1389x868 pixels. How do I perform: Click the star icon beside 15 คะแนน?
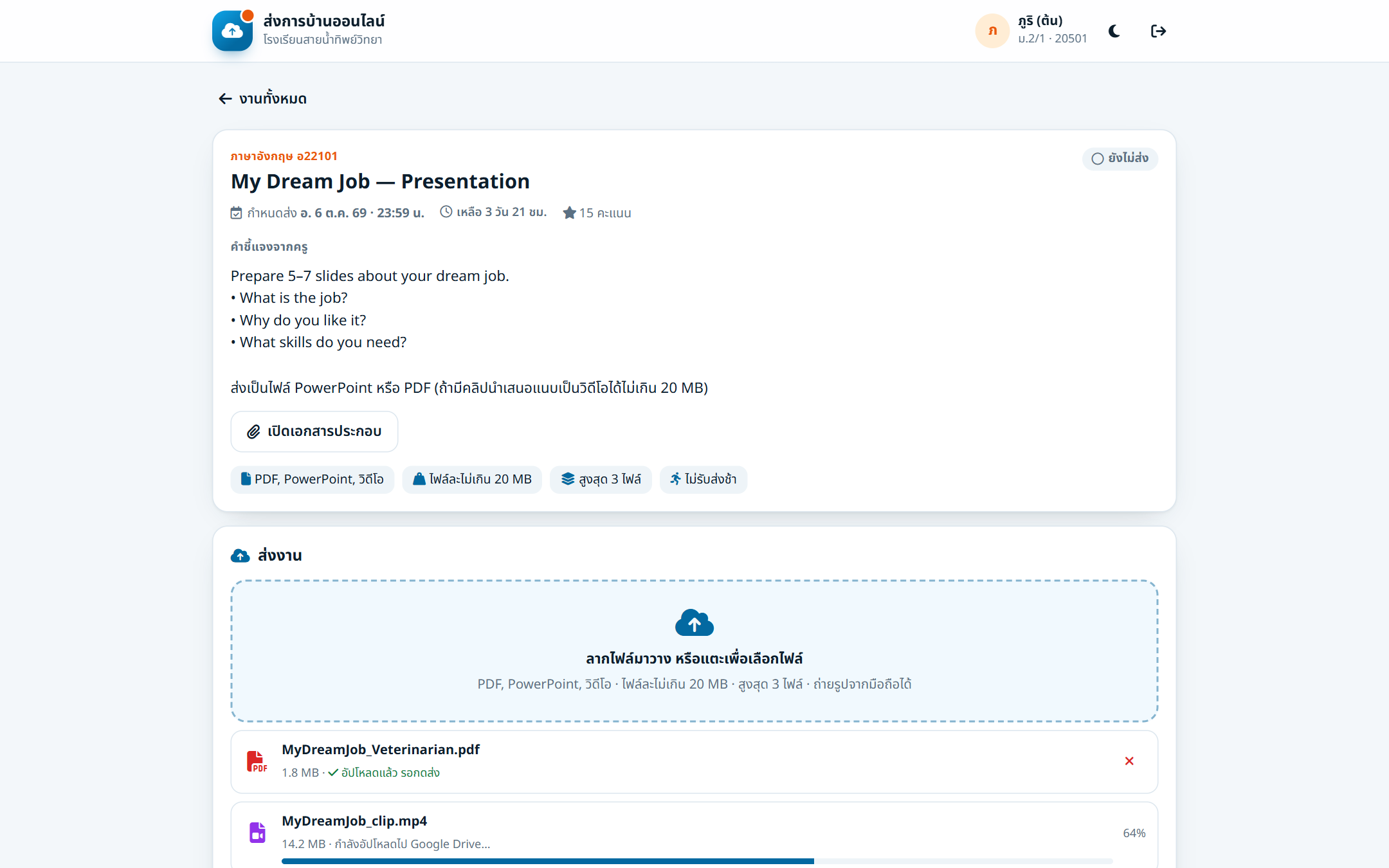click(x=569, y=213)
